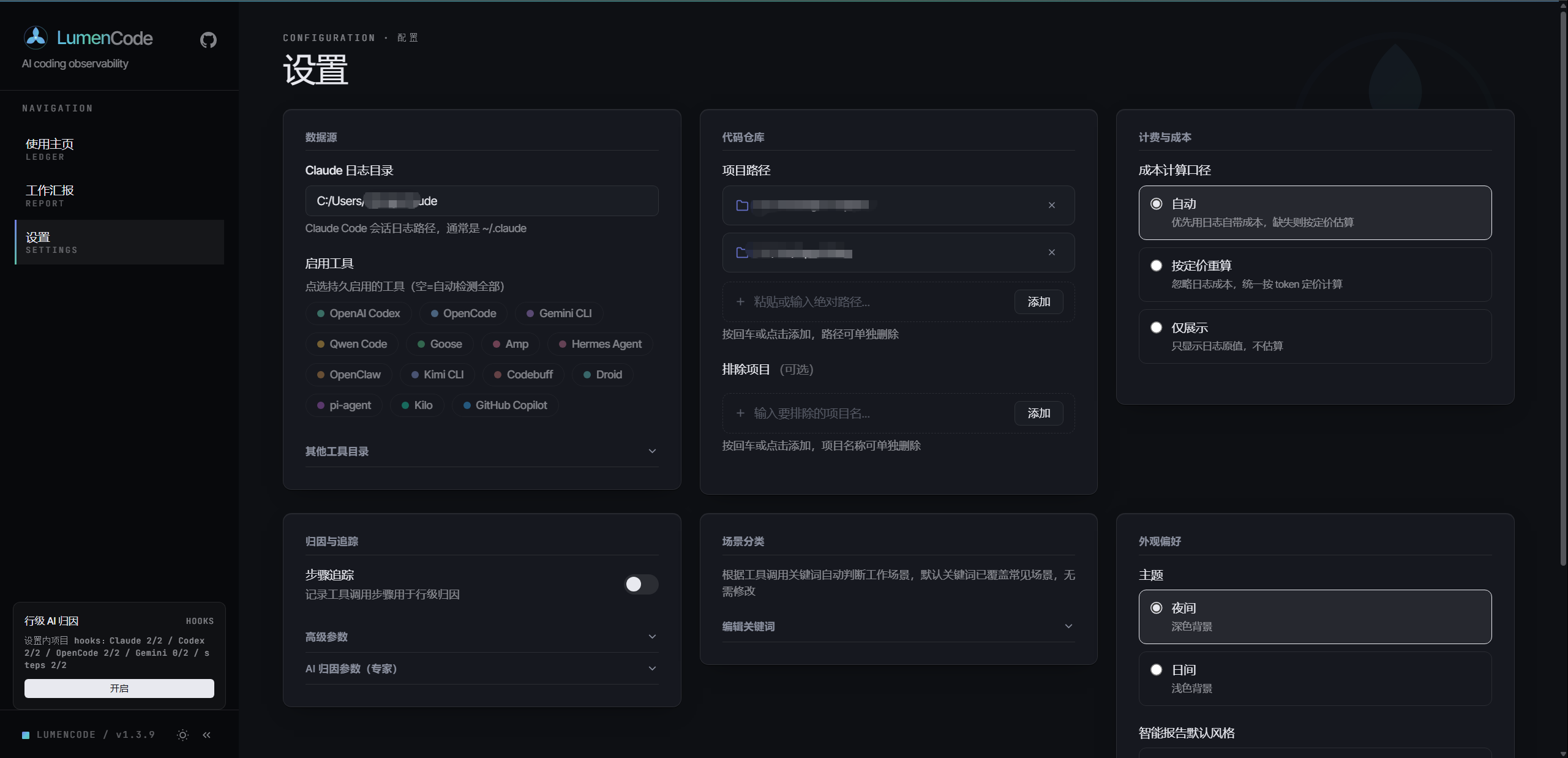Viewport: 1568px width, 758px height.
Task: Enable the GitHub Copilot tool chip
Action: click(505, 405)
